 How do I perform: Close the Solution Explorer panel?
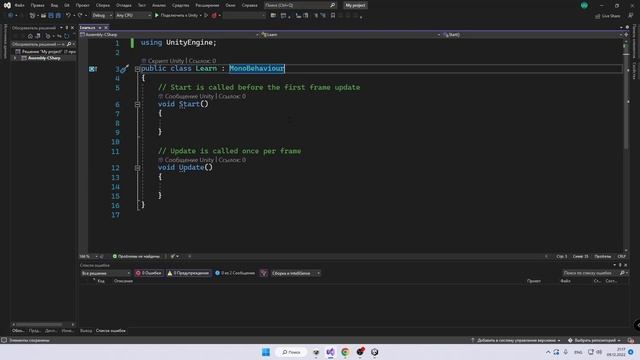[73, 28]
